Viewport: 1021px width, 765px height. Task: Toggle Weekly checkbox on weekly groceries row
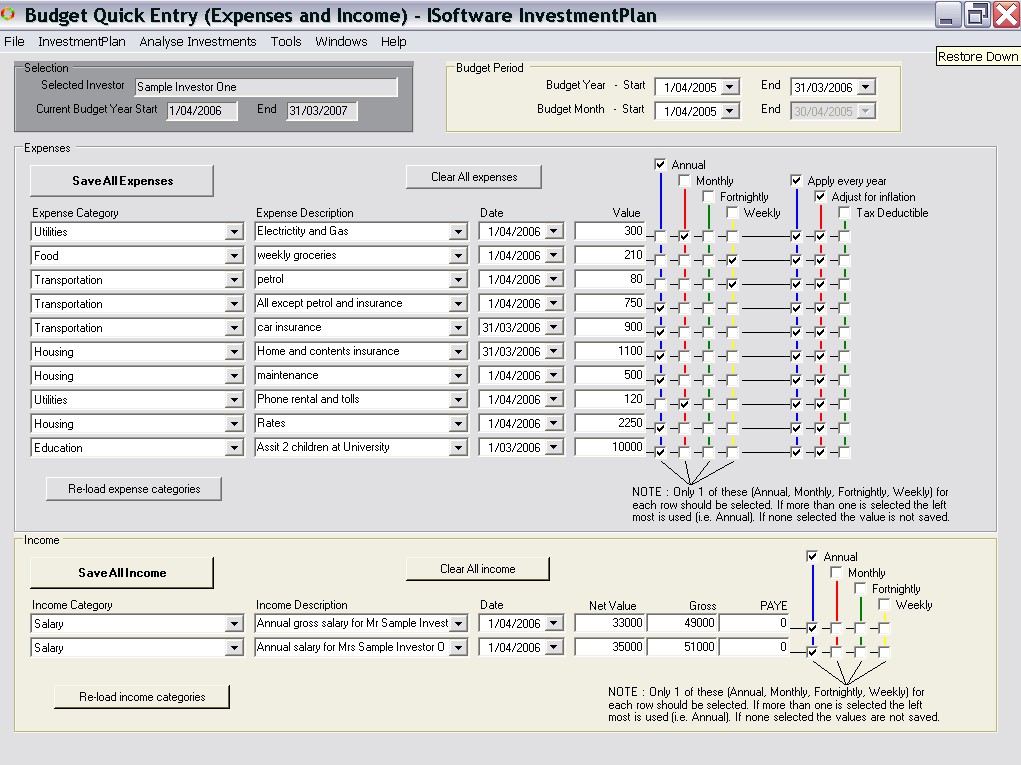click(x=732, y=260)
